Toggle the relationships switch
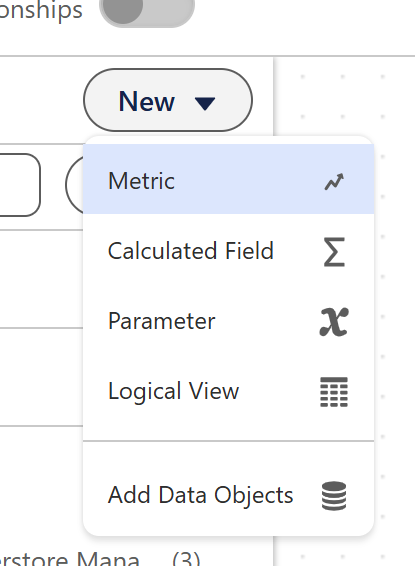Screen dimensions: 415x566 coord(147,9)
